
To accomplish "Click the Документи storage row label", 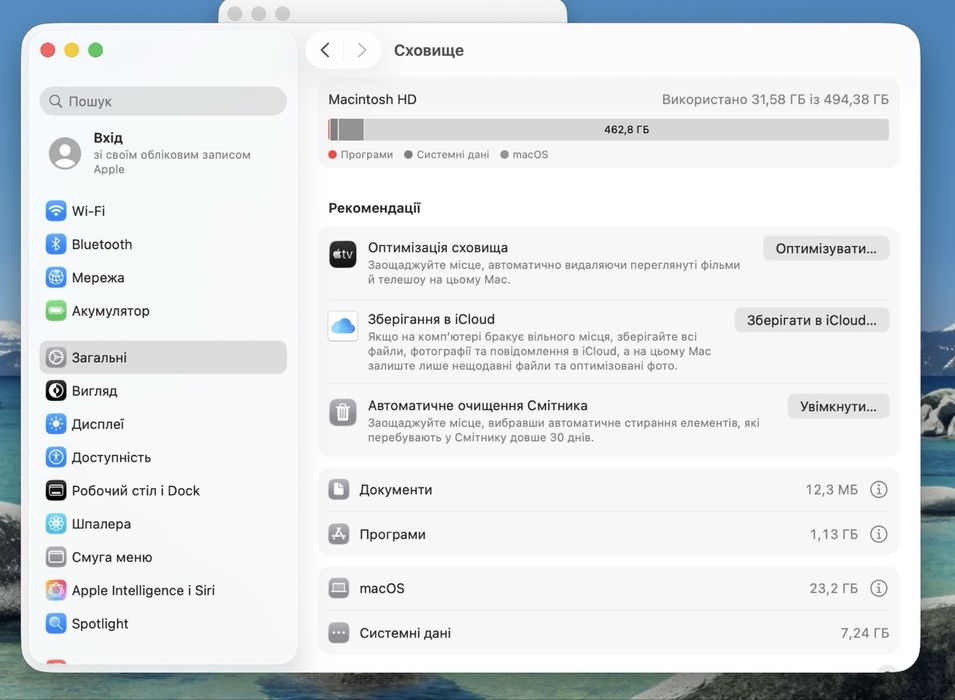I will (x=396, y=490).
